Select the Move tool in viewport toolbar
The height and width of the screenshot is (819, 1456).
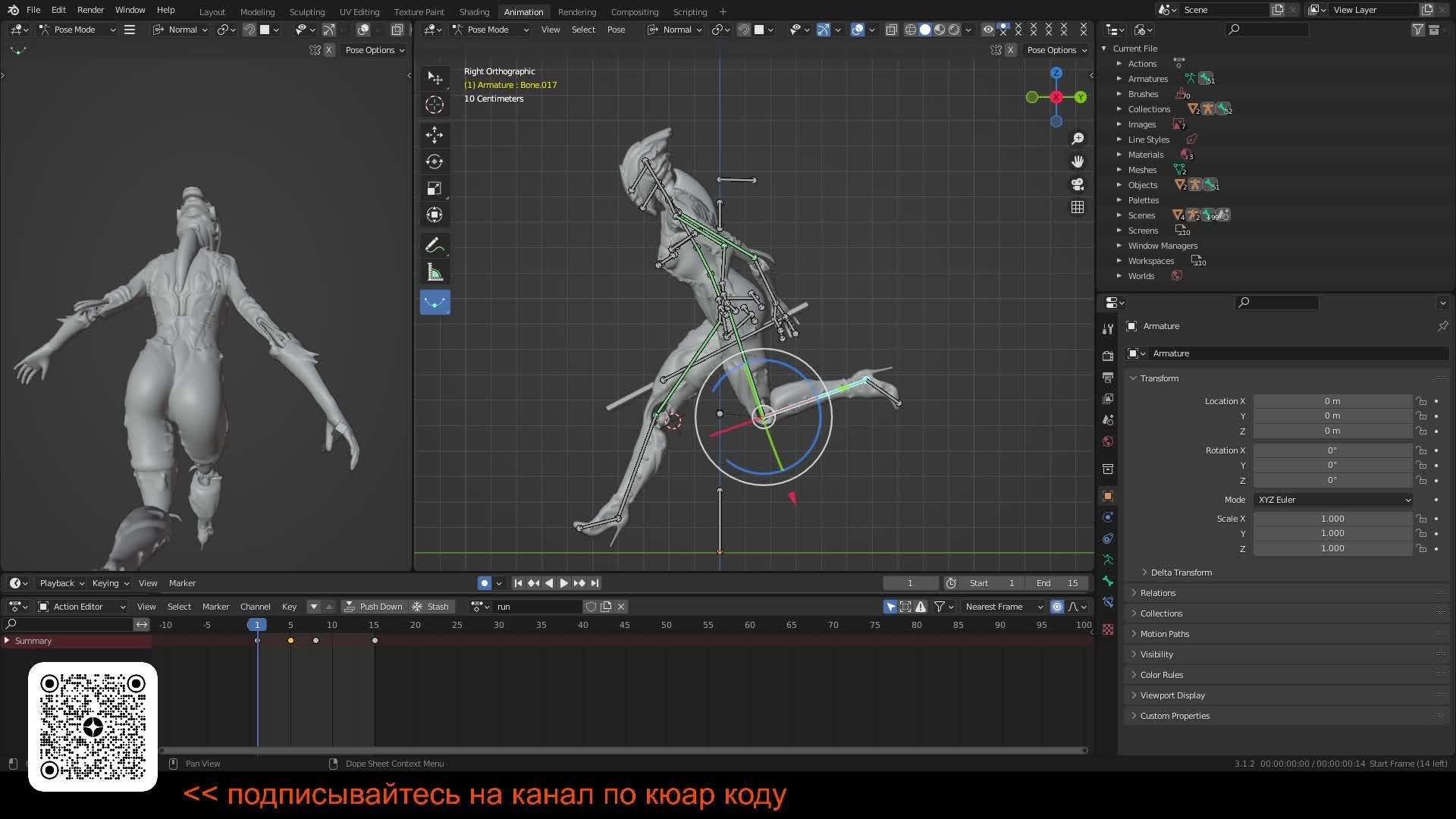pos(435,135)
